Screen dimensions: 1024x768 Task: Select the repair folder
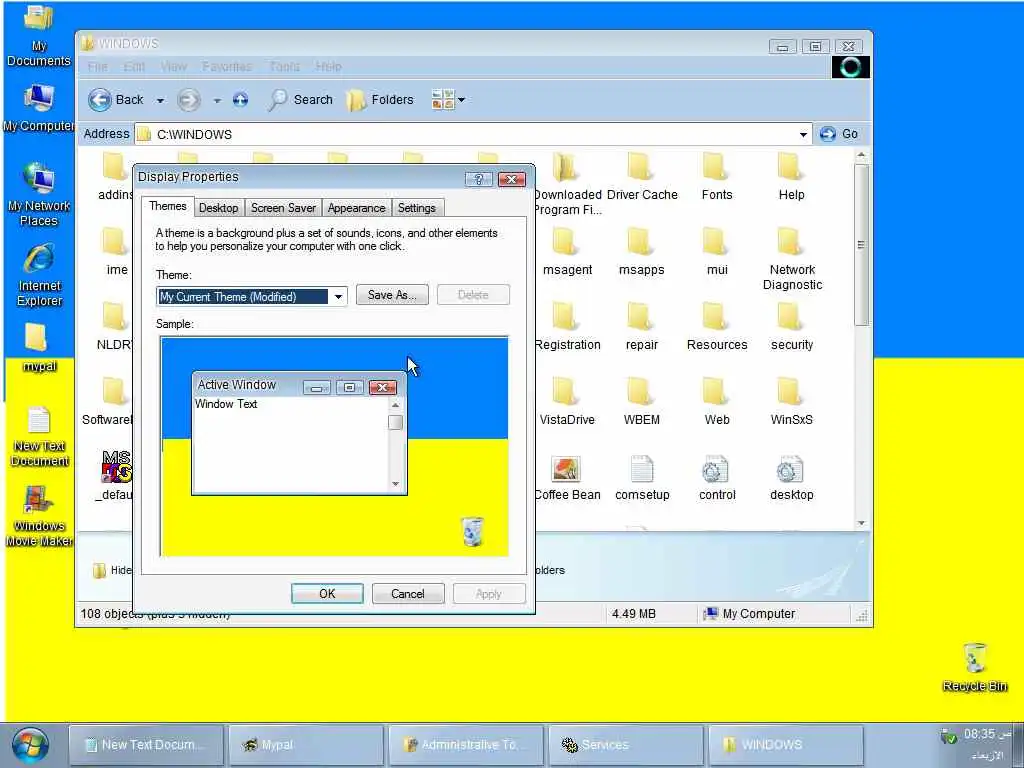coord(641,327)
